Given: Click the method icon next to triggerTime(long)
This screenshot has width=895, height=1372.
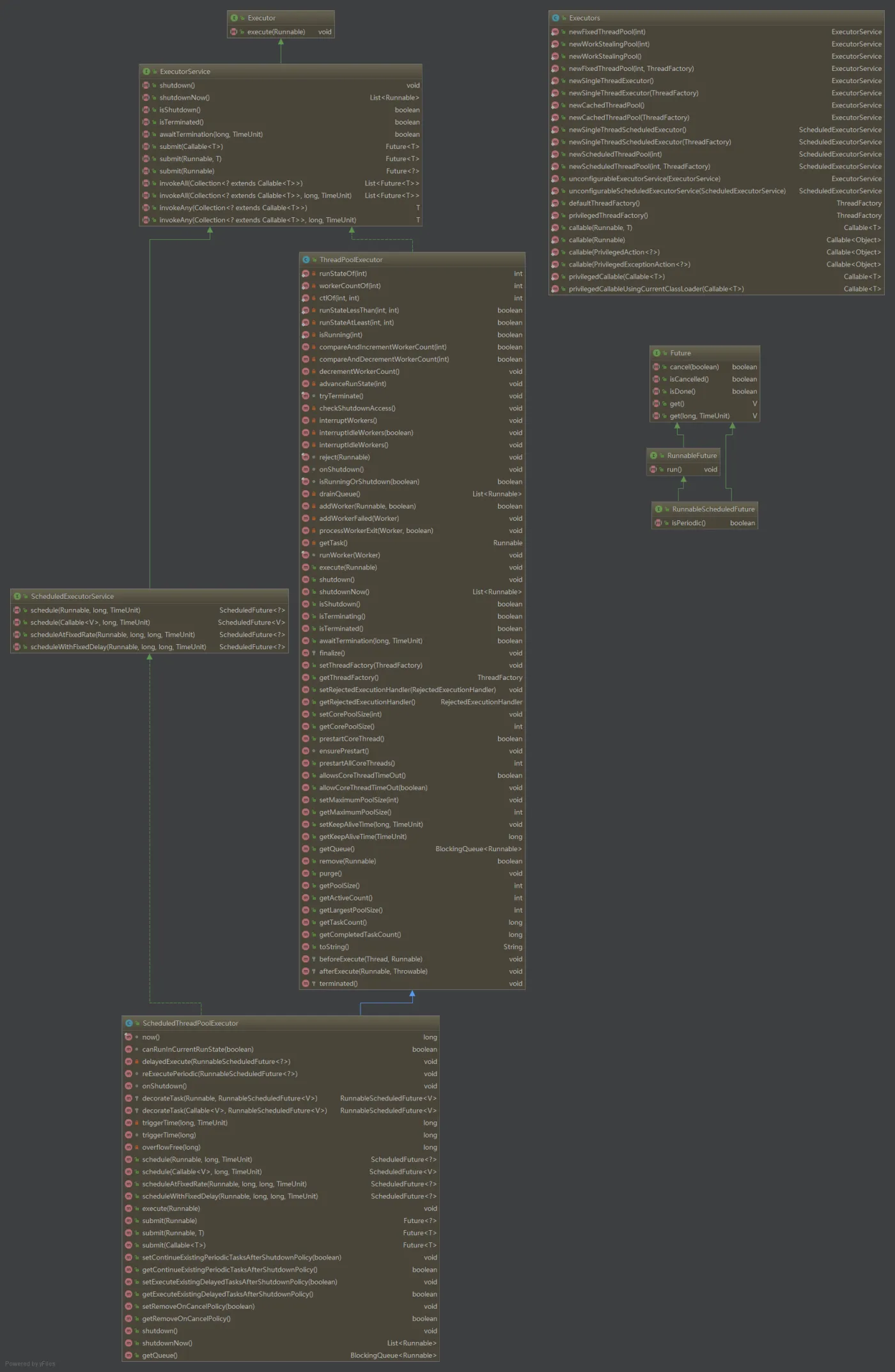Looking at the screenshot, I should coord(128,1135).
